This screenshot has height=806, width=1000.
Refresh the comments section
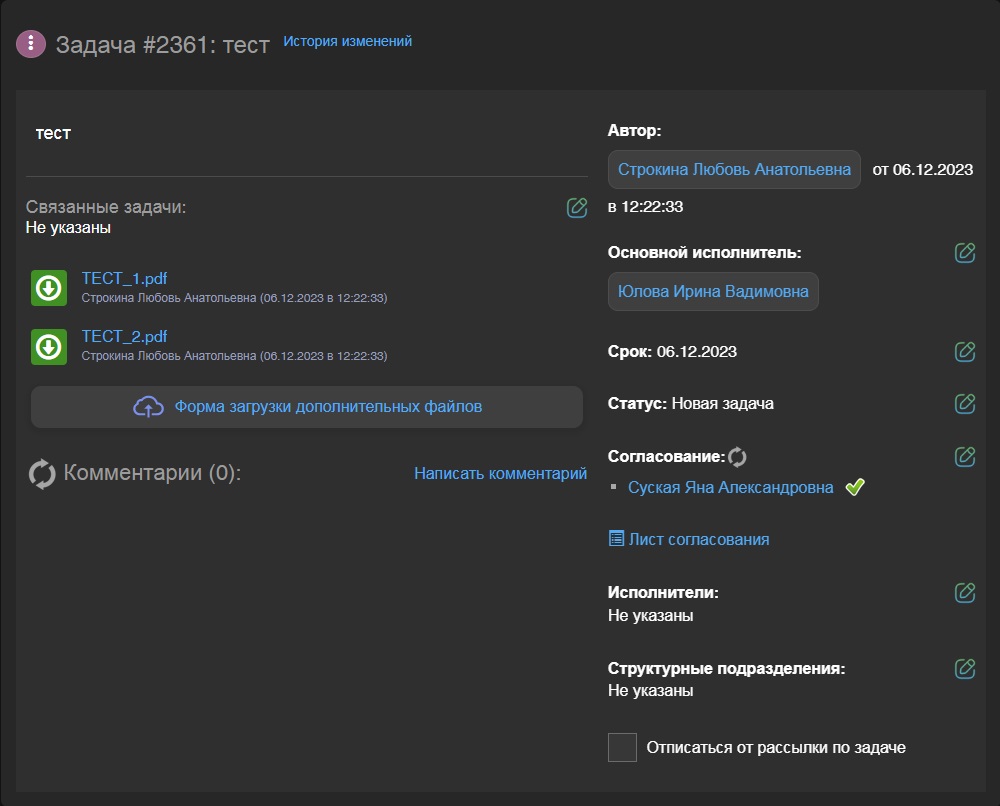(x=43, y=474)
